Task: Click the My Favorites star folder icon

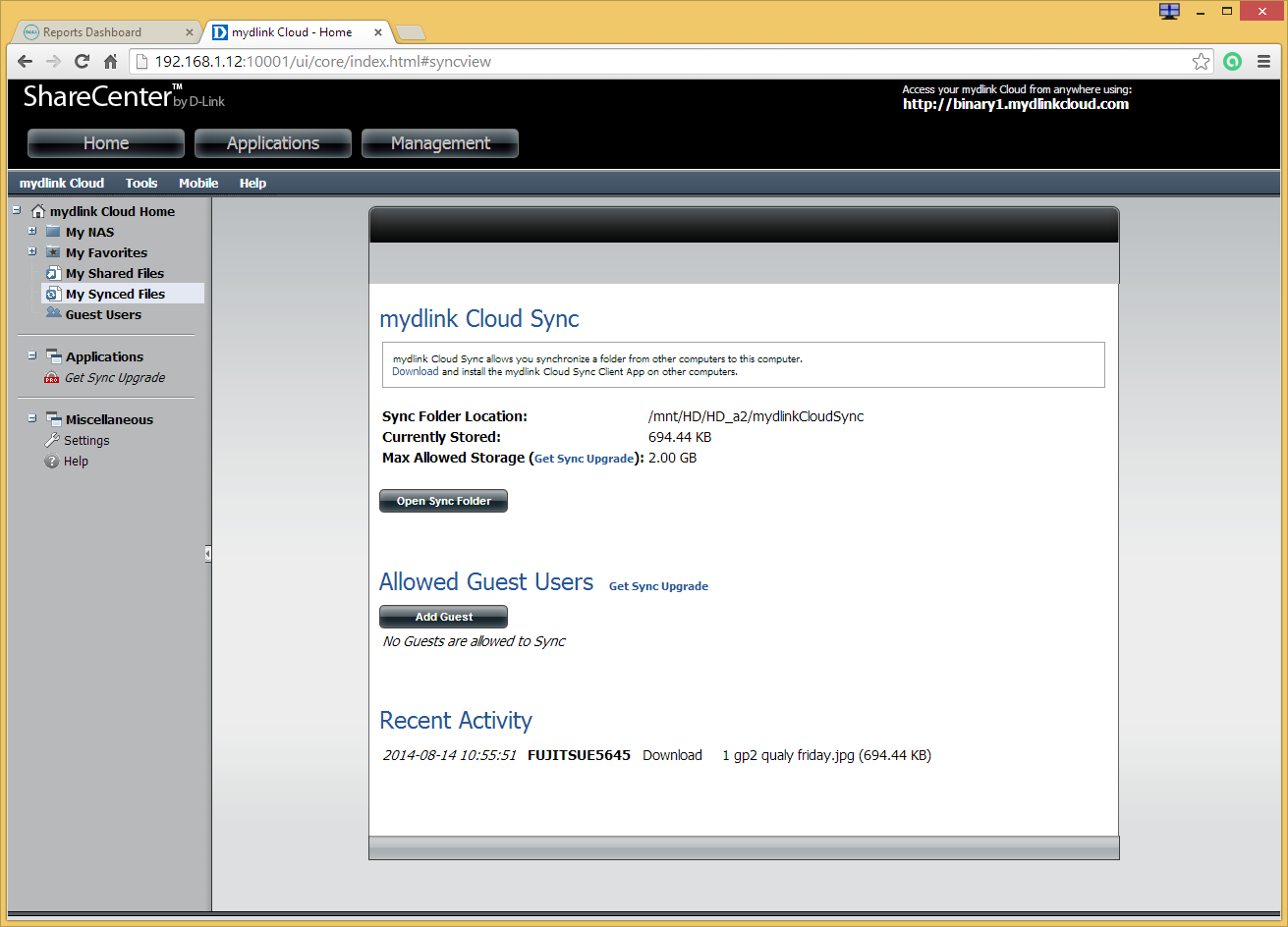Action: [x=53, y=252]
